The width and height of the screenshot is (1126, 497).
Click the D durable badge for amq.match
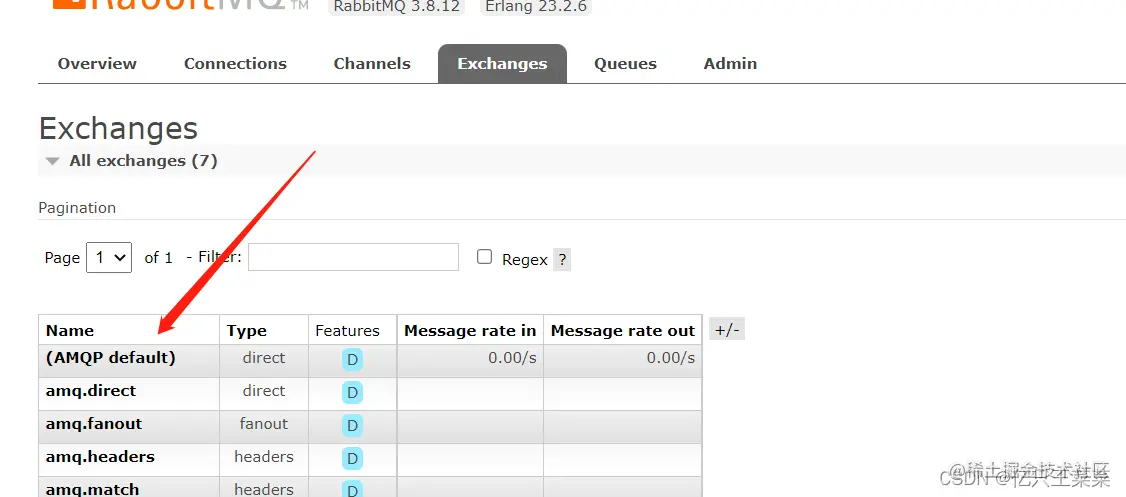[352, 490]
